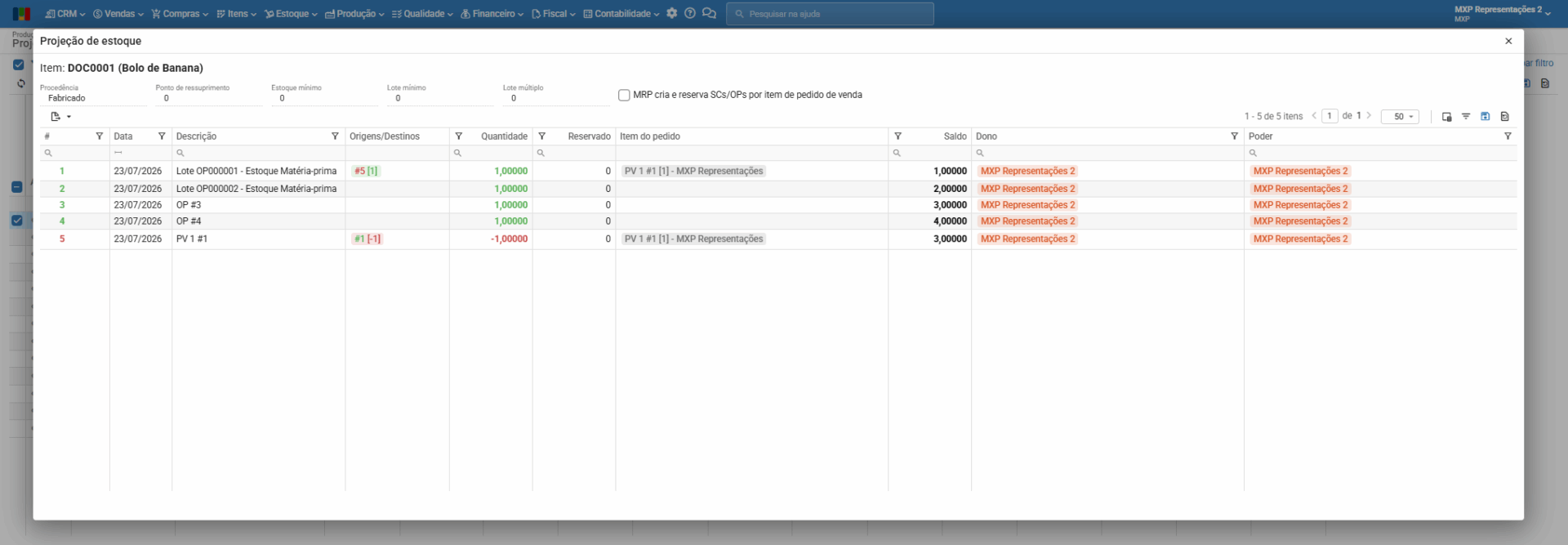This screenshot has height=545, width=1568.
Task: Open the Qualidade menu
Action: (422, 14)
